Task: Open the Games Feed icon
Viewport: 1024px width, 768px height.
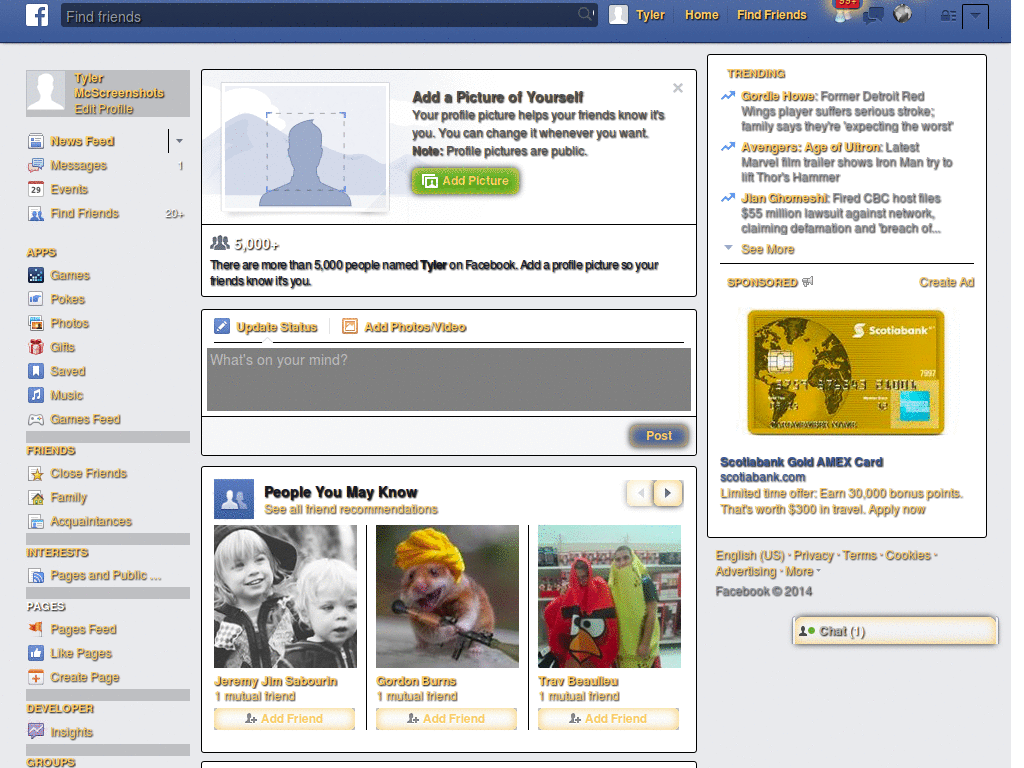Action: (x=36, y=419)
